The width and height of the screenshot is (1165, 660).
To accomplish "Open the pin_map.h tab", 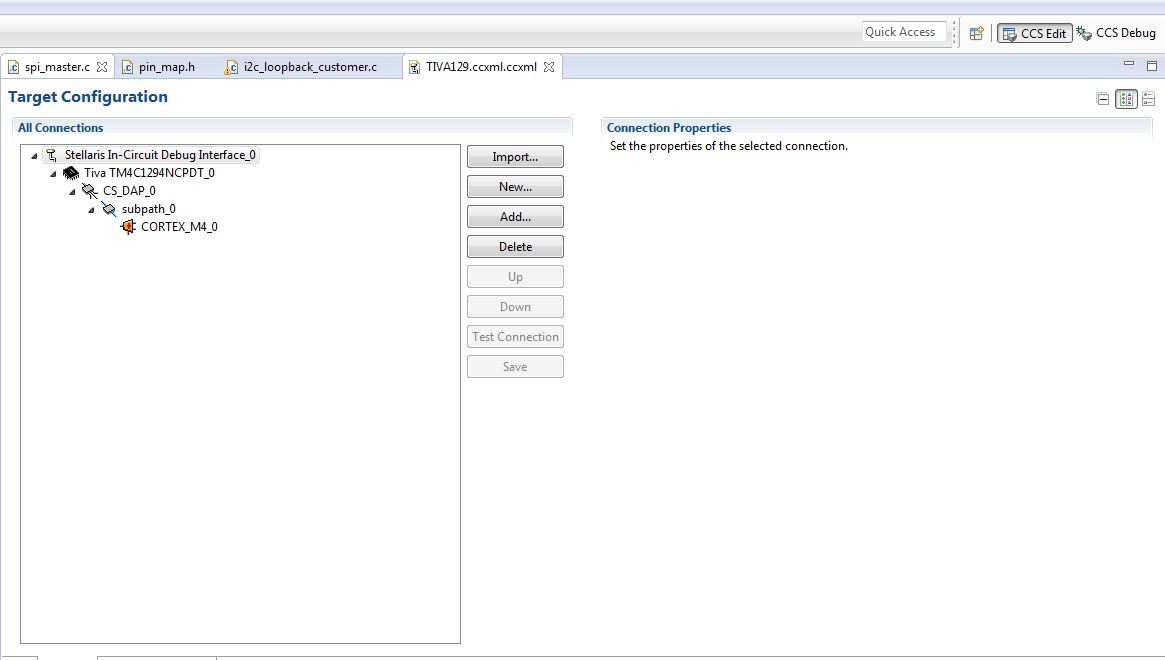I will tap(166, 67).
